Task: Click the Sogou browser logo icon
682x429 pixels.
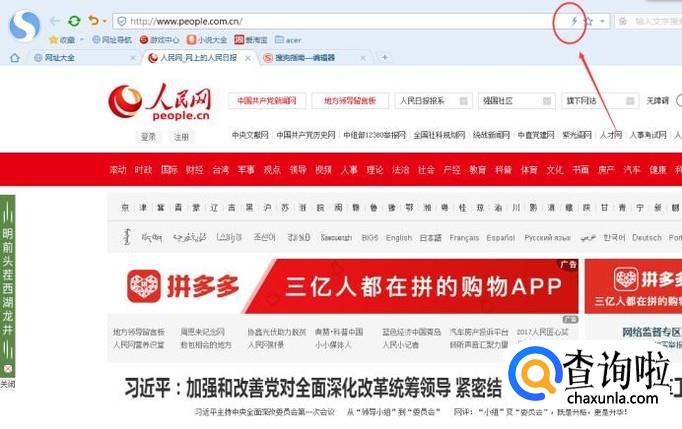Action: [24, 25]
